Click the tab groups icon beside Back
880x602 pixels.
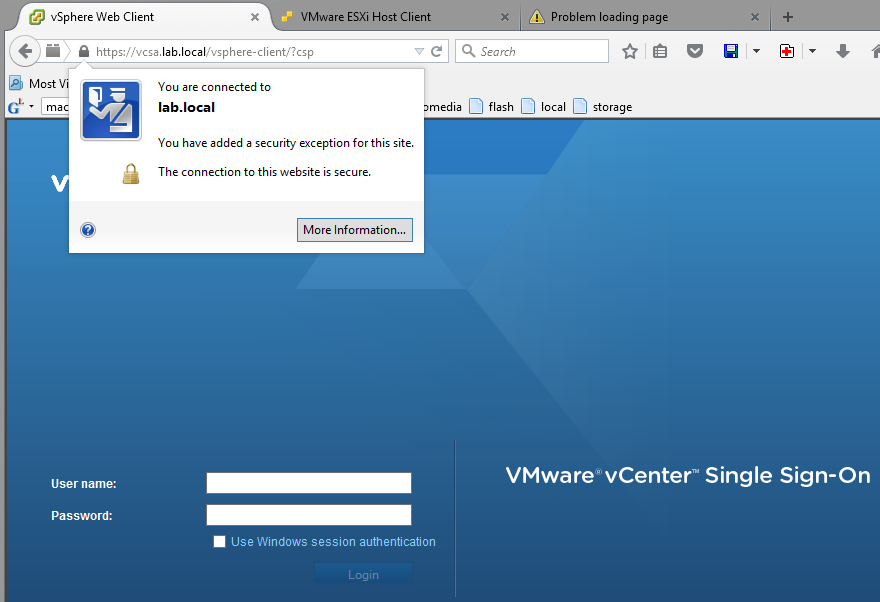tap(53, 51)
